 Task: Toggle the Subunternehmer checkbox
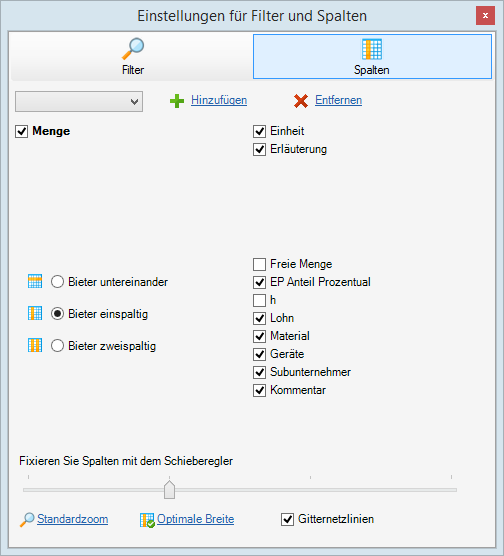pos(259,372)
